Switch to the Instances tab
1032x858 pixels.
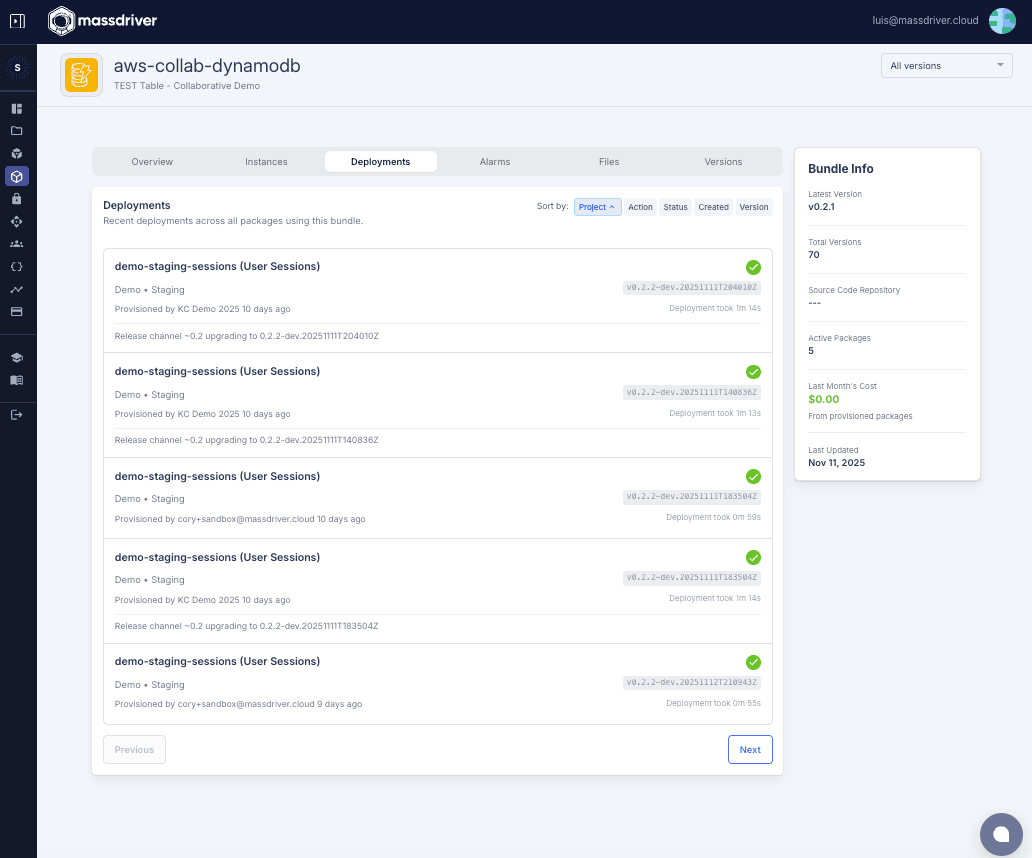tap(266, 161)
